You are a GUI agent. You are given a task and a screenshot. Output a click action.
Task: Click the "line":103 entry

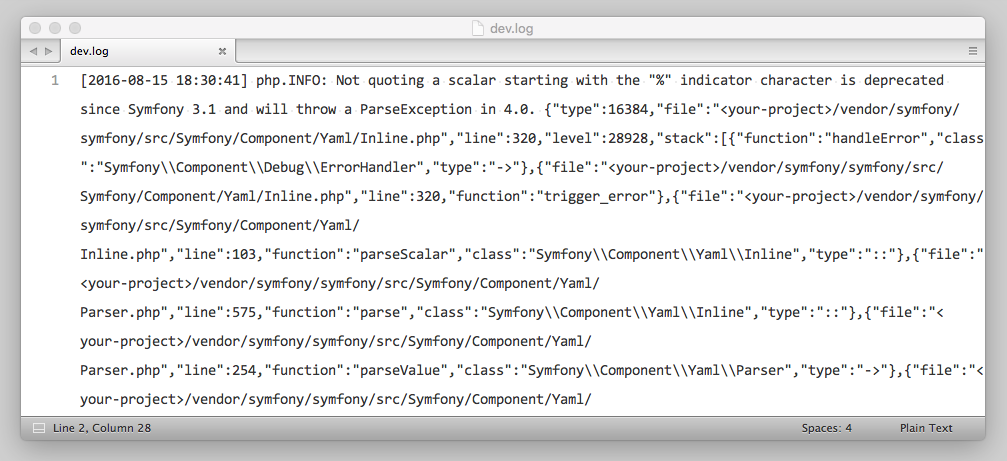click(216, 254)
